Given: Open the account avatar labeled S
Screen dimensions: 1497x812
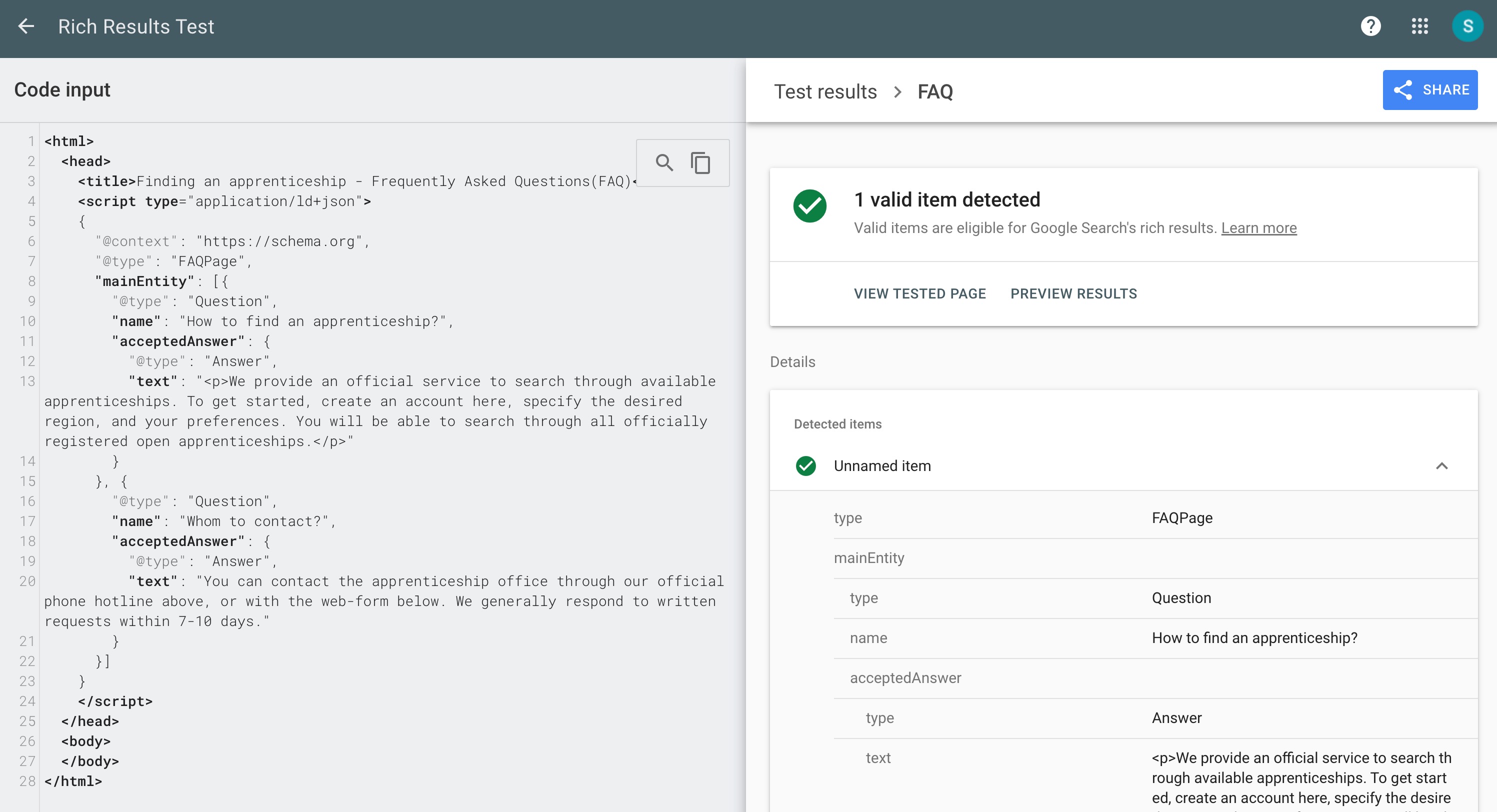Looking at the screenshot, I should (1467, 26).
